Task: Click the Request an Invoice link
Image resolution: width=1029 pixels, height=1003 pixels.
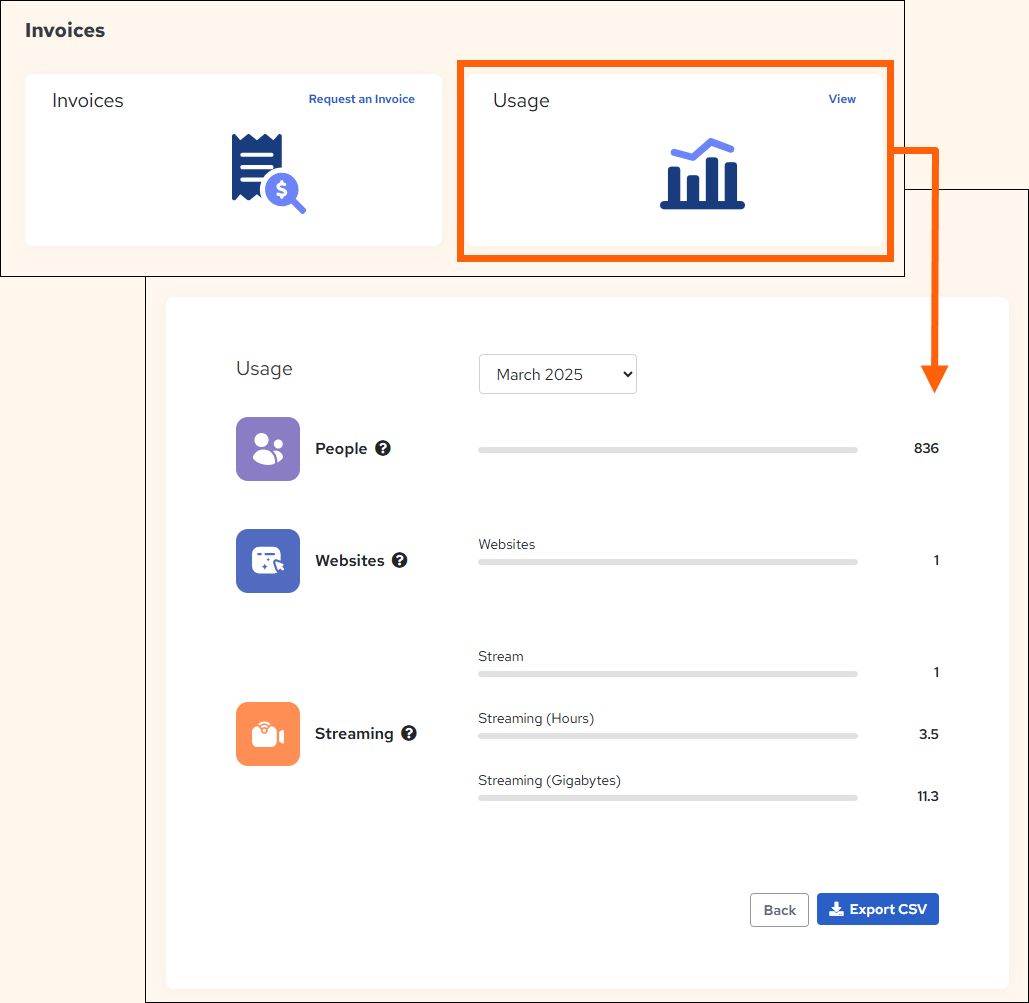Action: [x=361, y=99]
